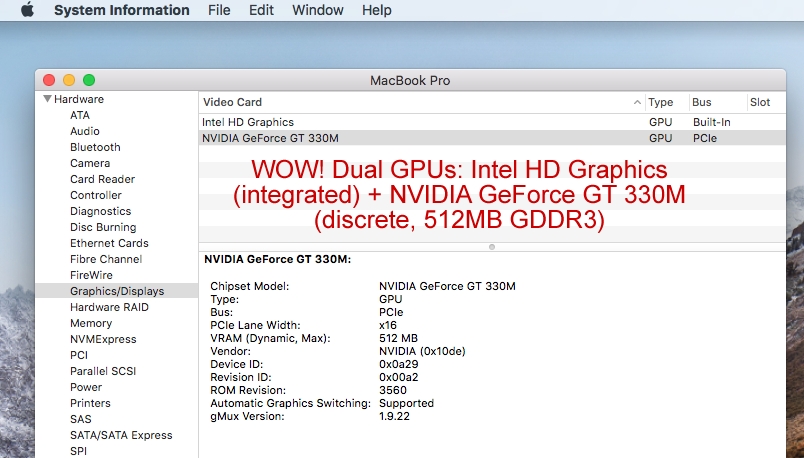Select FireWire in the sidebar

point(91,275)
